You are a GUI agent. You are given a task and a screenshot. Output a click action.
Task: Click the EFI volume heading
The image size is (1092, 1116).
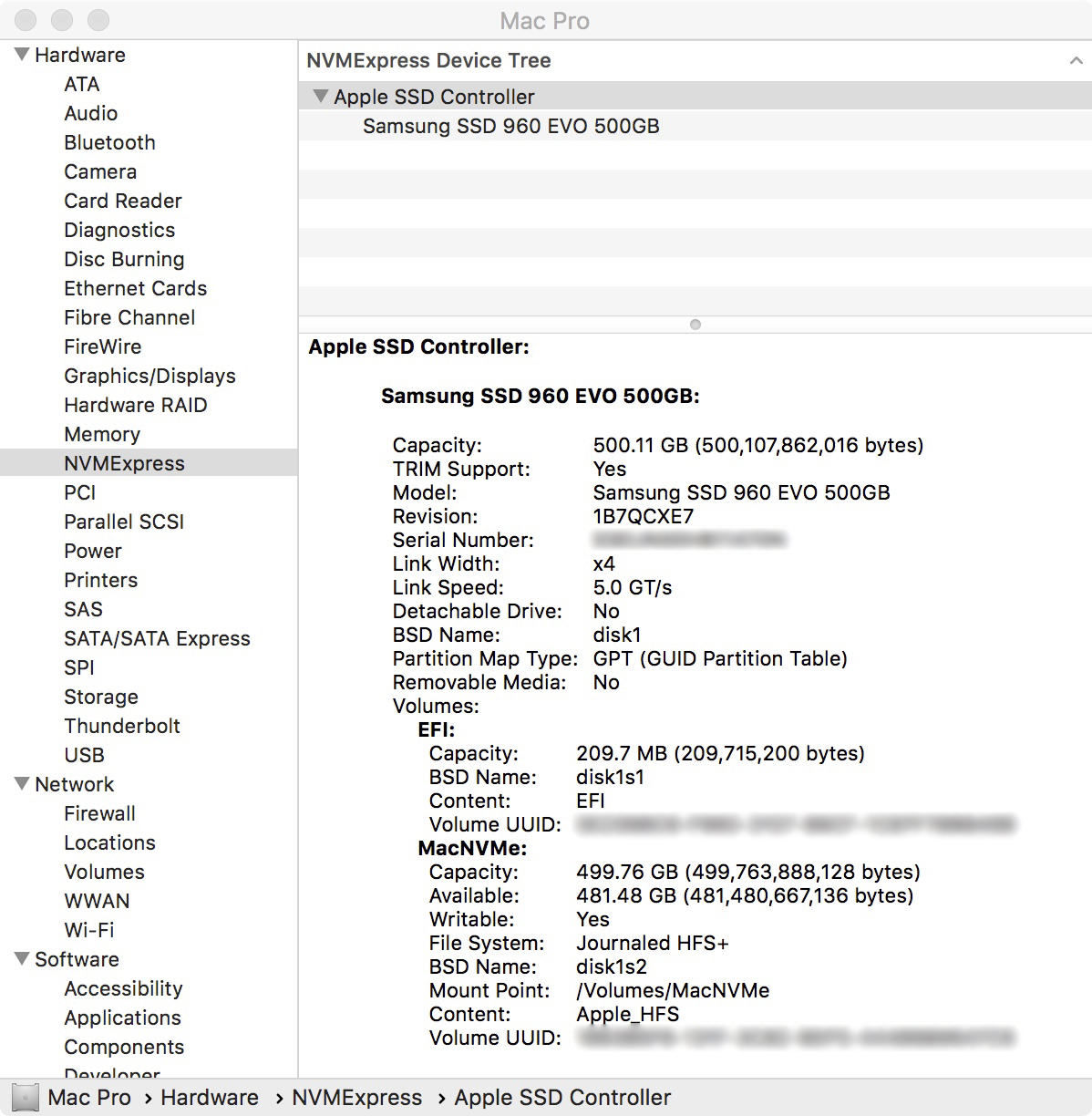(x=436, y=729)
